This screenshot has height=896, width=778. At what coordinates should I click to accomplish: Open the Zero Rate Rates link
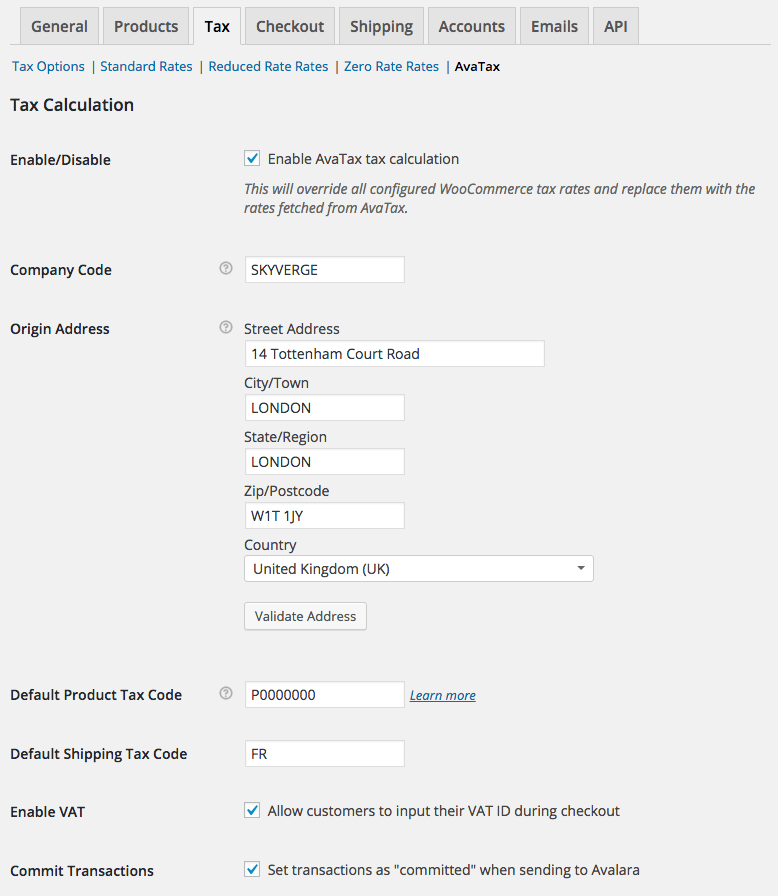coord(391,67)
